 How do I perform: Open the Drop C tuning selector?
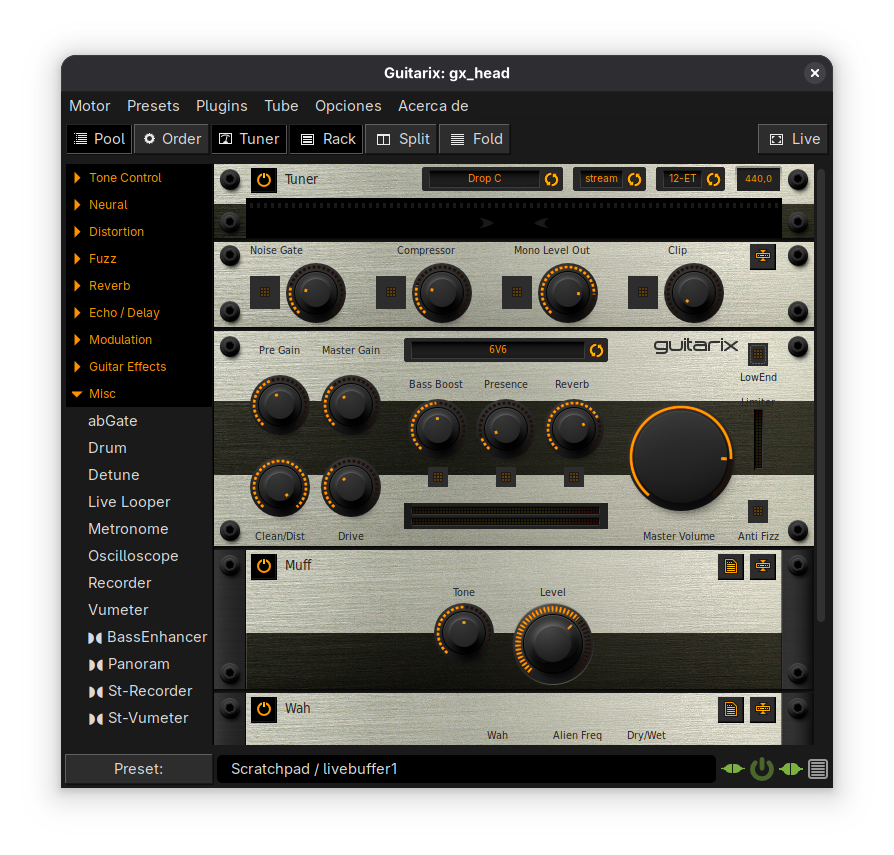tap(493, 179)
